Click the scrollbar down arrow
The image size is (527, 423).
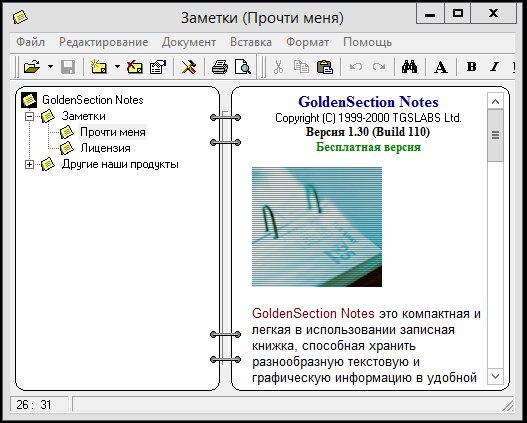tap(495, 376)
